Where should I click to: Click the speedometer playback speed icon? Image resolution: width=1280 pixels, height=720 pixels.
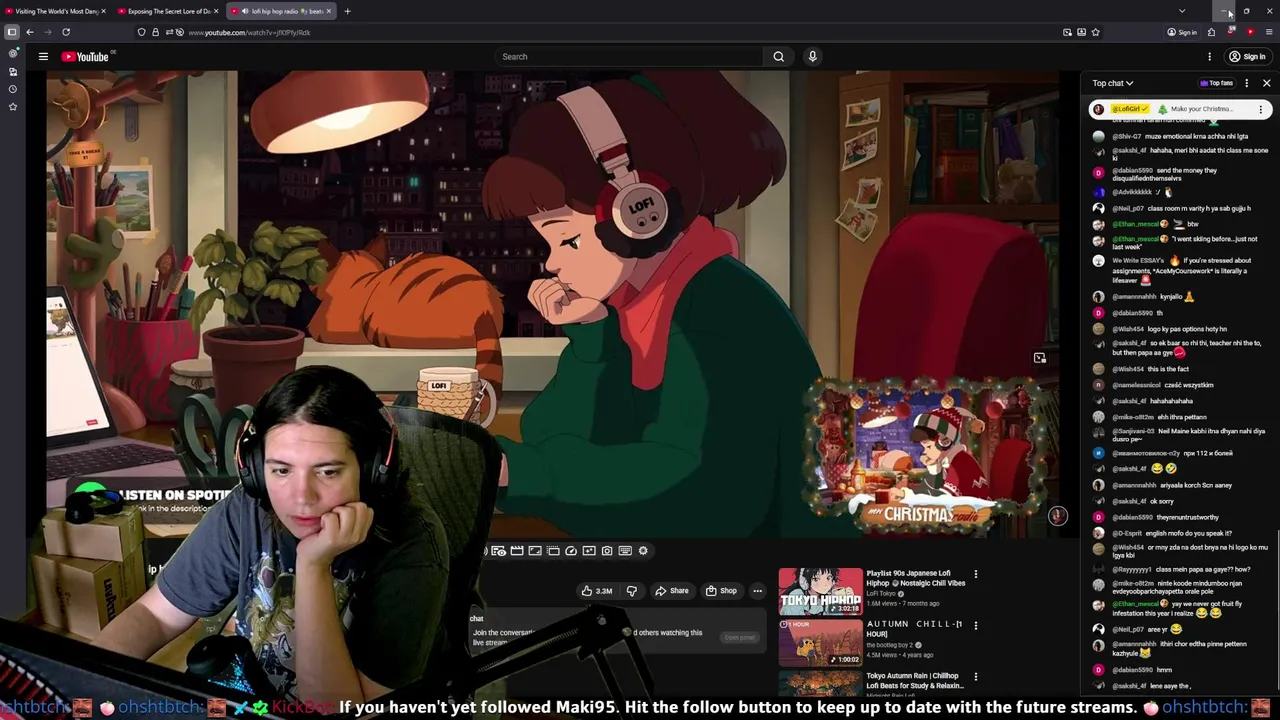(571, 551)
